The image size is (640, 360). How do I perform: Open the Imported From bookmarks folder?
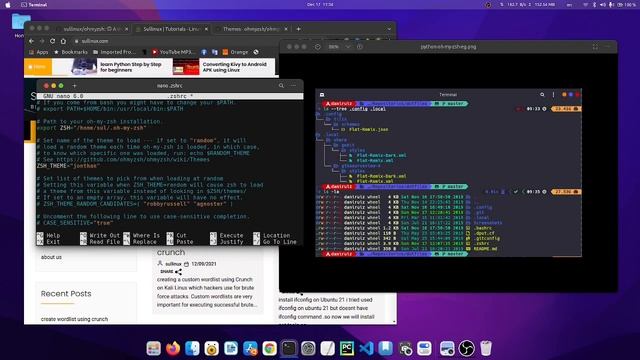point(114,52)
